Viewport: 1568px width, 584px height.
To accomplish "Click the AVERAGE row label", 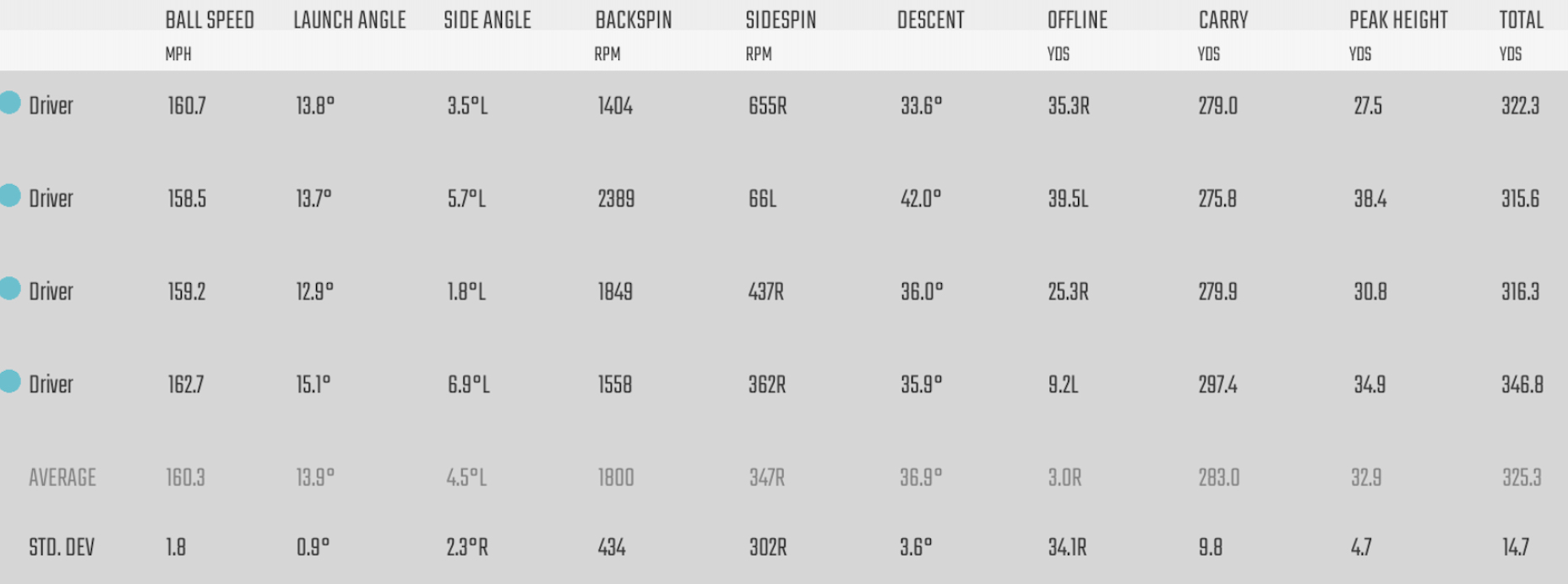I will 63,478.
